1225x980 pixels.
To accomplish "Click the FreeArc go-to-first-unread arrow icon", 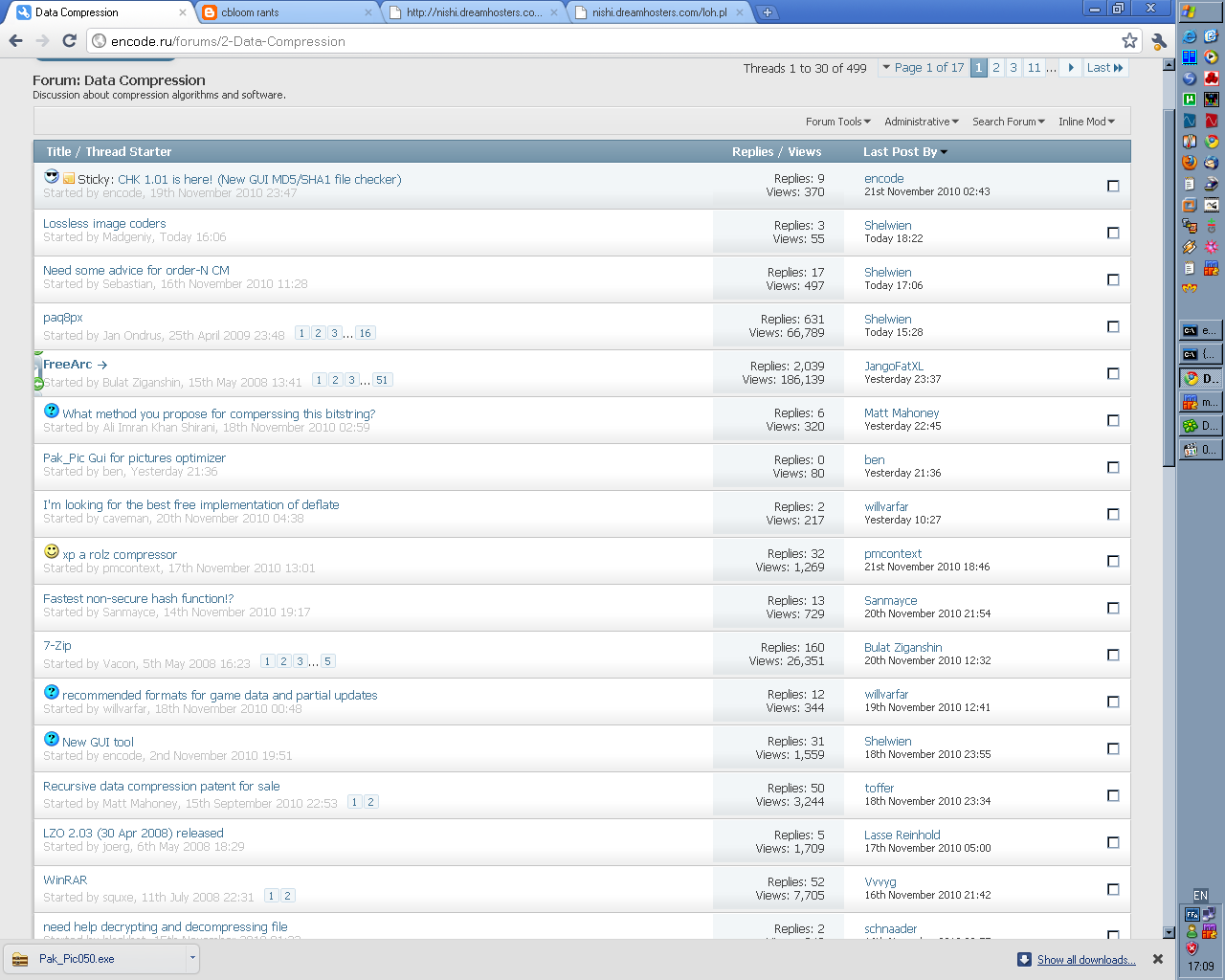I will click(x=102, y=365).
